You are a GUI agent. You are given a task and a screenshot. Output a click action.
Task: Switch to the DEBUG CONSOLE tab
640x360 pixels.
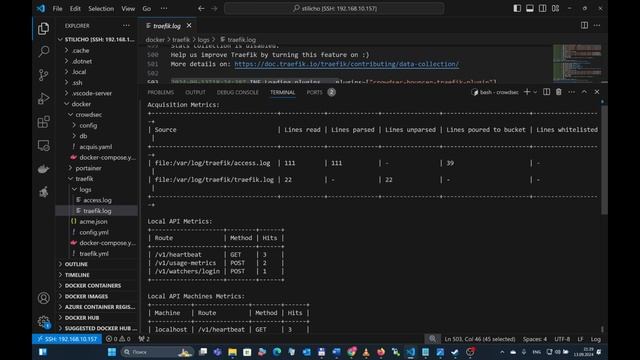238,92
